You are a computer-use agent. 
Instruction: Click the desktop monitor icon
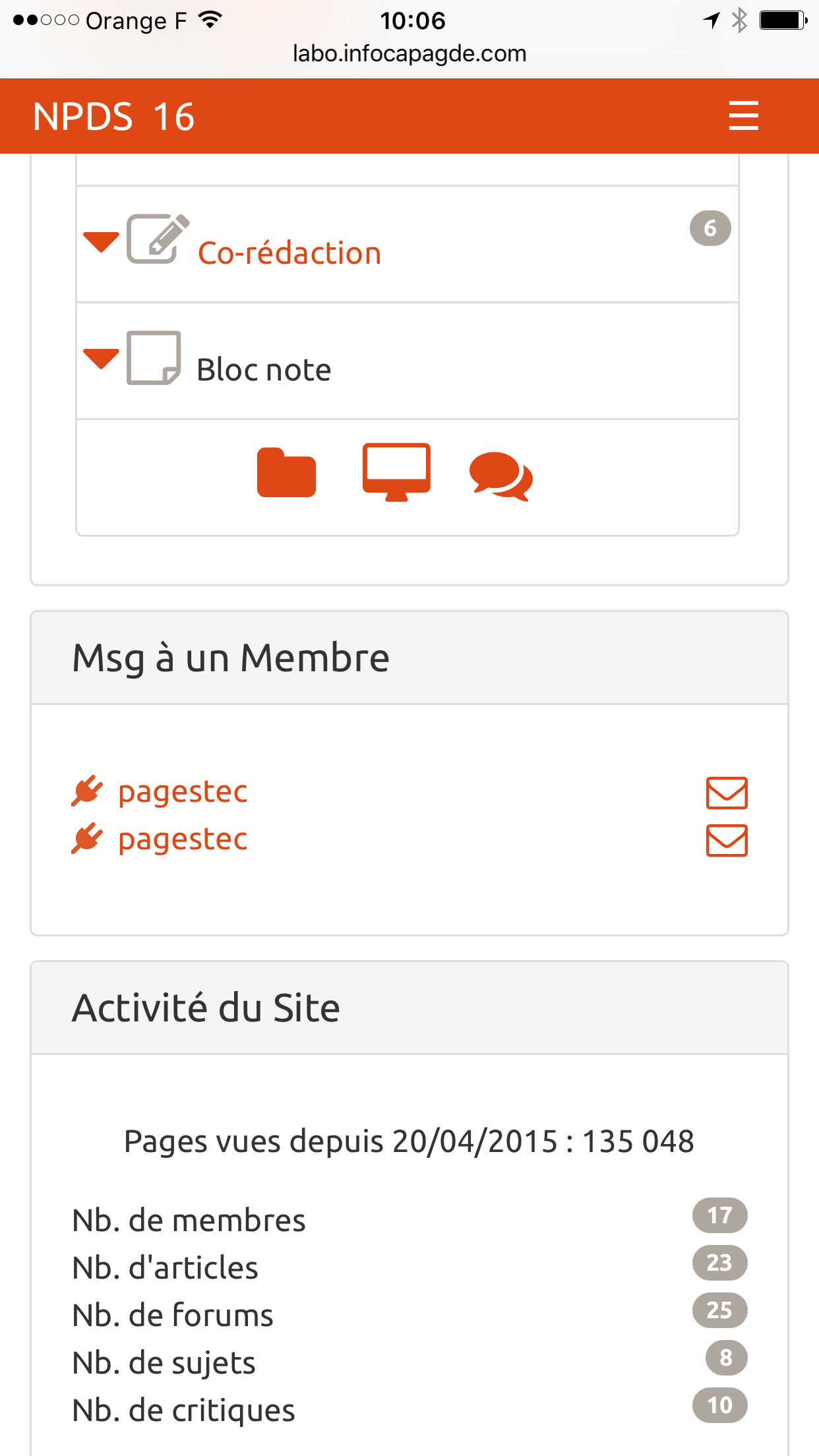[x=396, y=472]
